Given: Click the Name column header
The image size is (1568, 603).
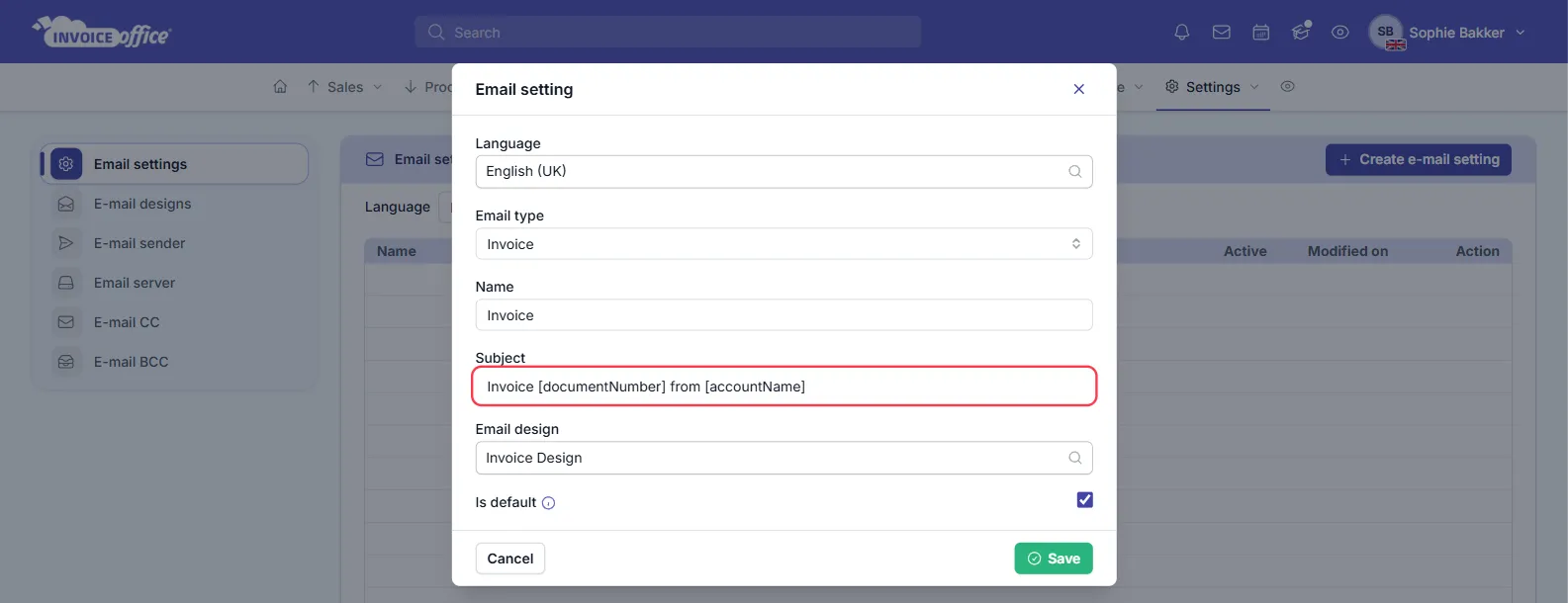Looking at the screenshot, I should point(396,251).
